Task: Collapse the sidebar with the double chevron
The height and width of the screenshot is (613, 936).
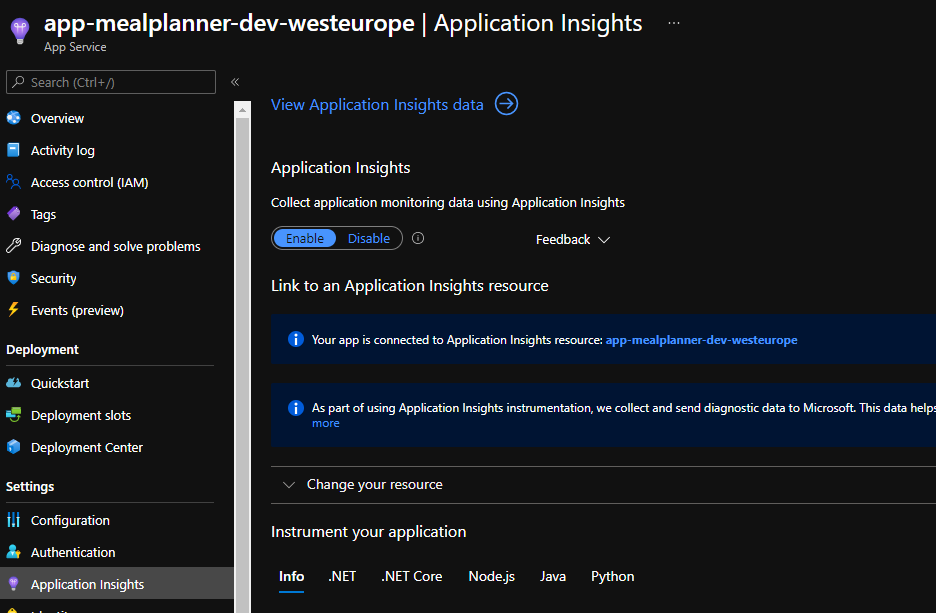Action: pos(235,82)
